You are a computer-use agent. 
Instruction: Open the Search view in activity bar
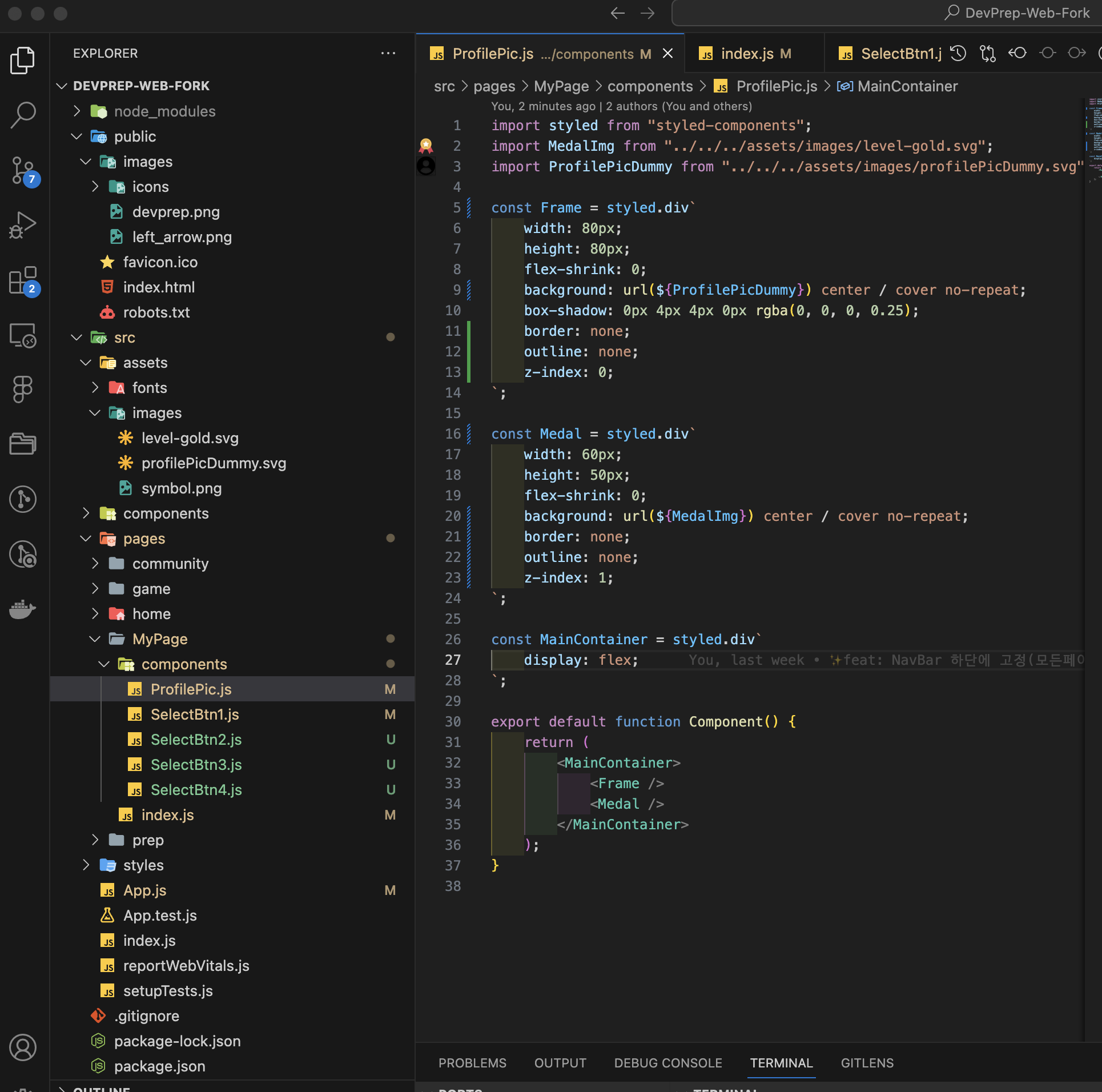tap(23, 115)
